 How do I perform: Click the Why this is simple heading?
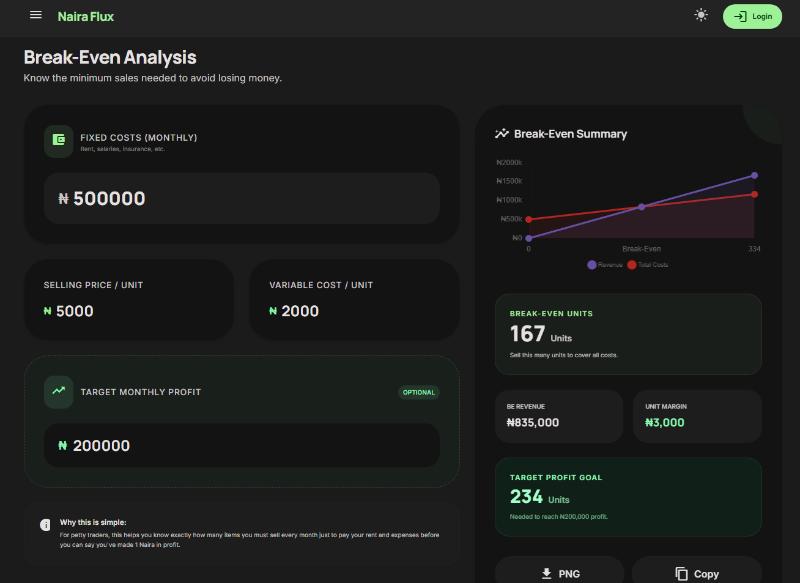93,522
